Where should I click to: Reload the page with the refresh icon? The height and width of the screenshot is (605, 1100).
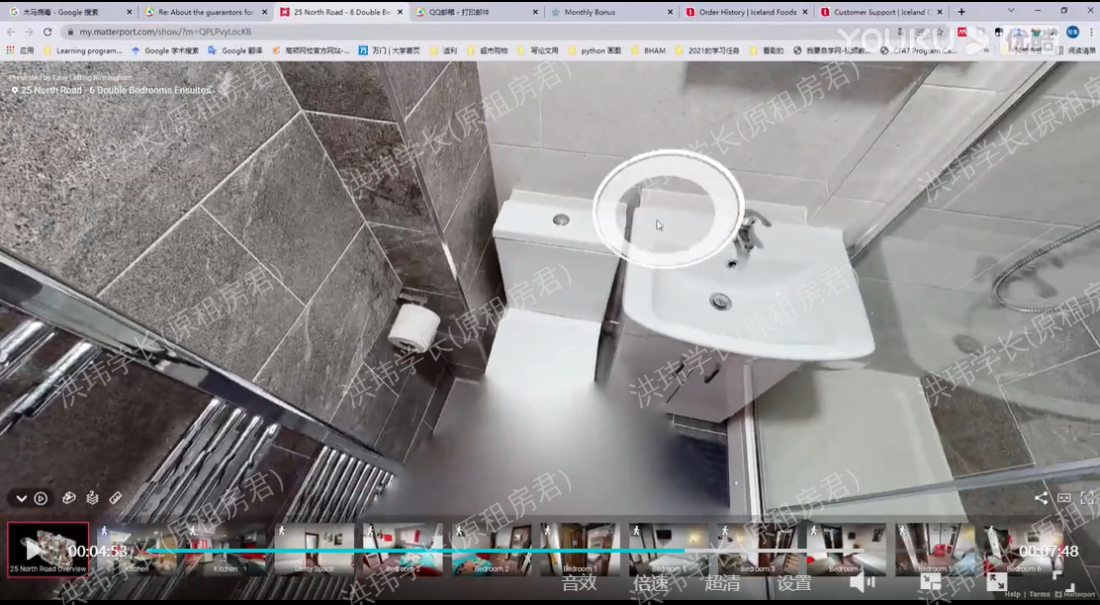point(47,32)
